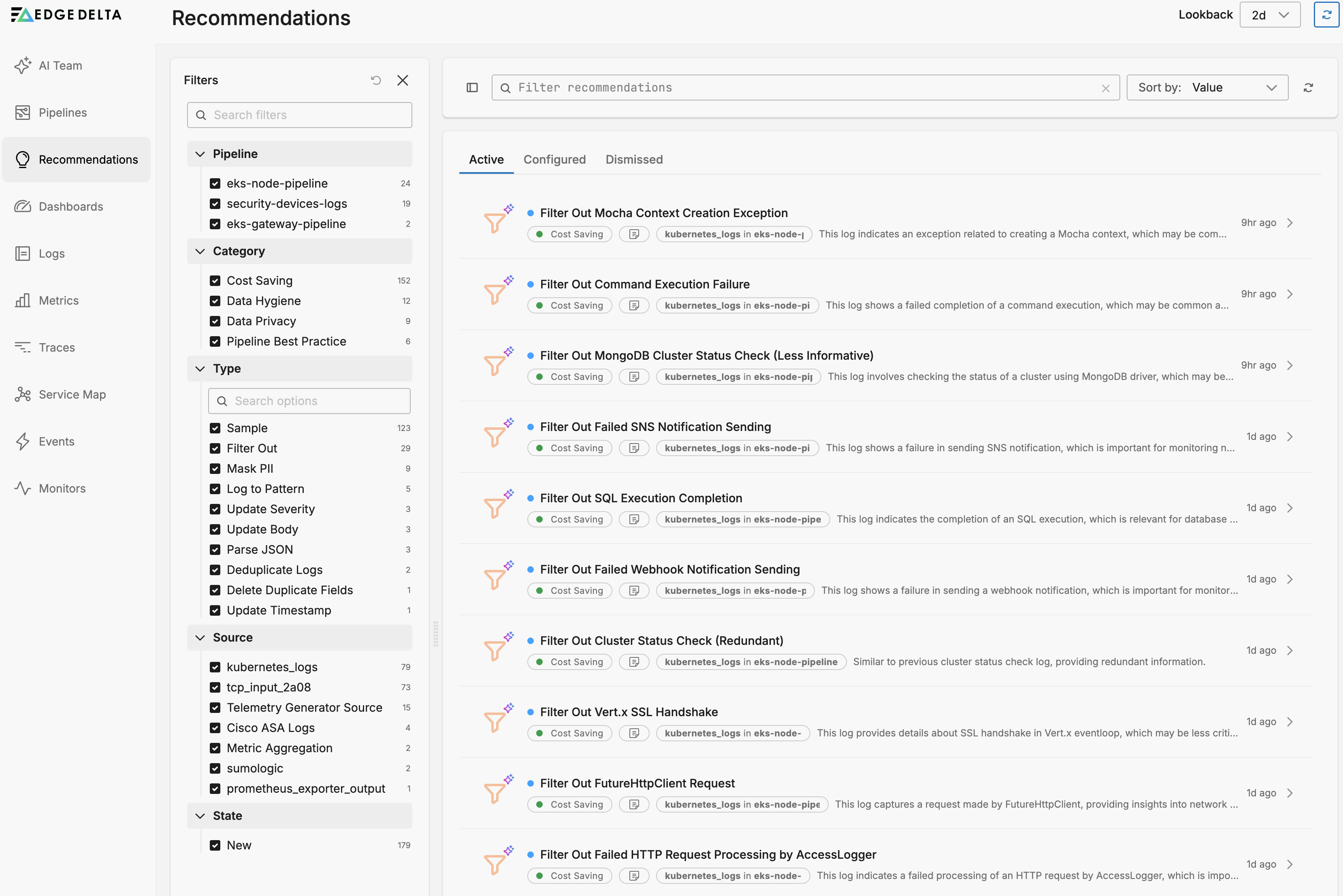Click the Search filters input field

coord(299,115)
